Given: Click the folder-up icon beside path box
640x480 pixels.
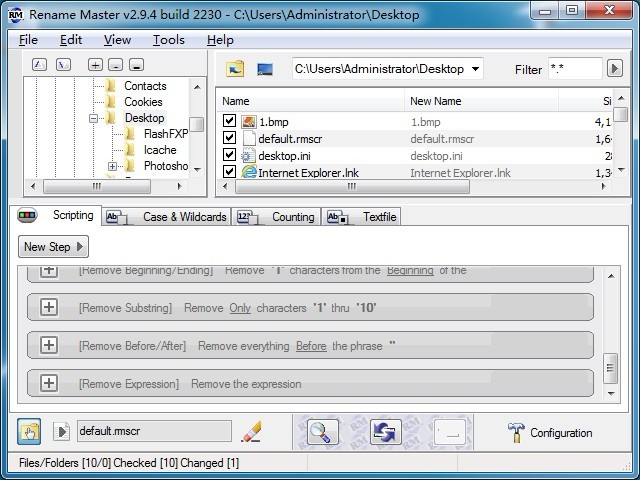Looking at the screenshot, I should pos(235,69).
